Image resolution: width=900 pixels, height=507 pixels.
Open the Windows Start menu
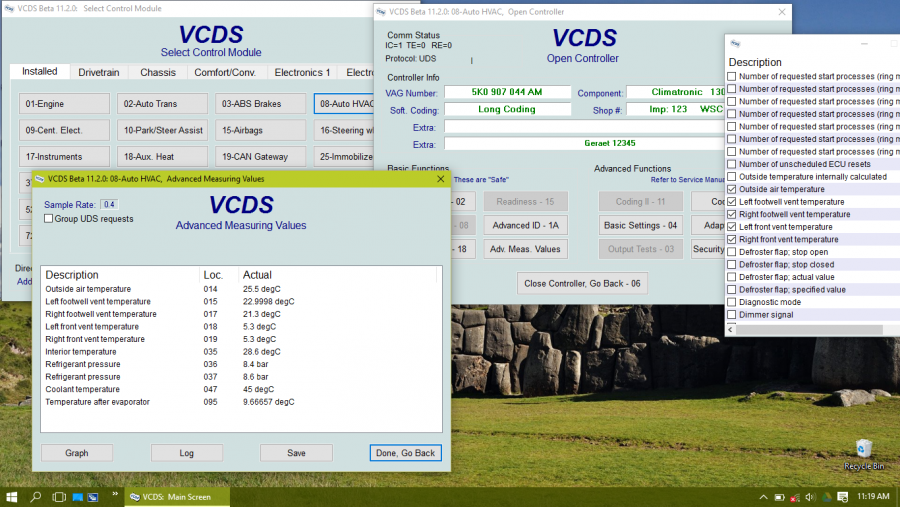(11, 497)
